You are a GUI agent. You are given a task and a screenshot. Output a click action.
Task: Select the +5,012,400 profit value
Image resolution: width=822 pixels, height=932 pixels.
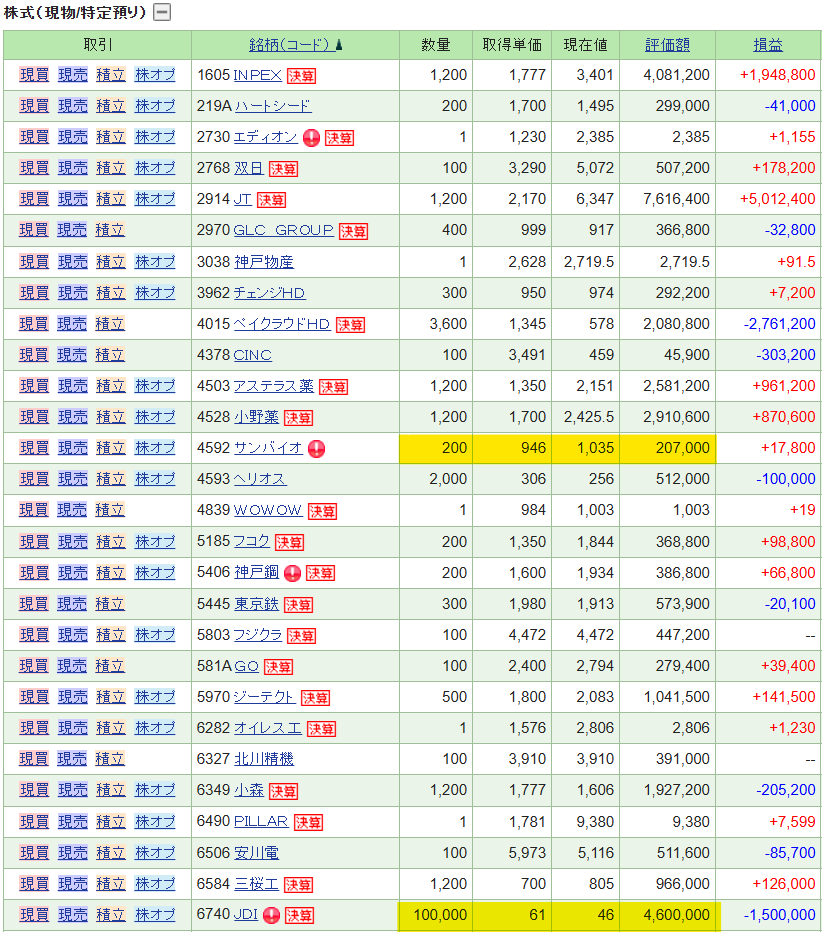(777, 199)
